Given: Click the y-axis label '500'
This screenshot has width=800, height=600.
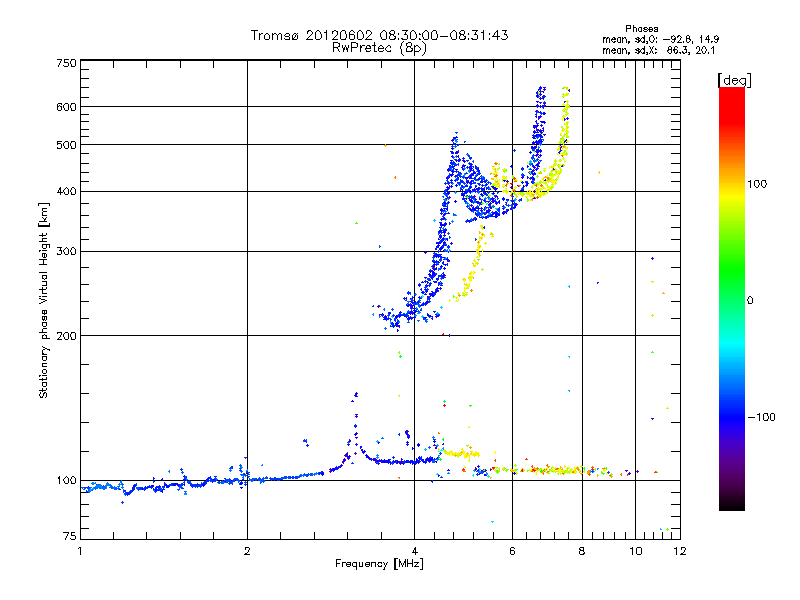Looking at the screenshot, I should 66,145.
